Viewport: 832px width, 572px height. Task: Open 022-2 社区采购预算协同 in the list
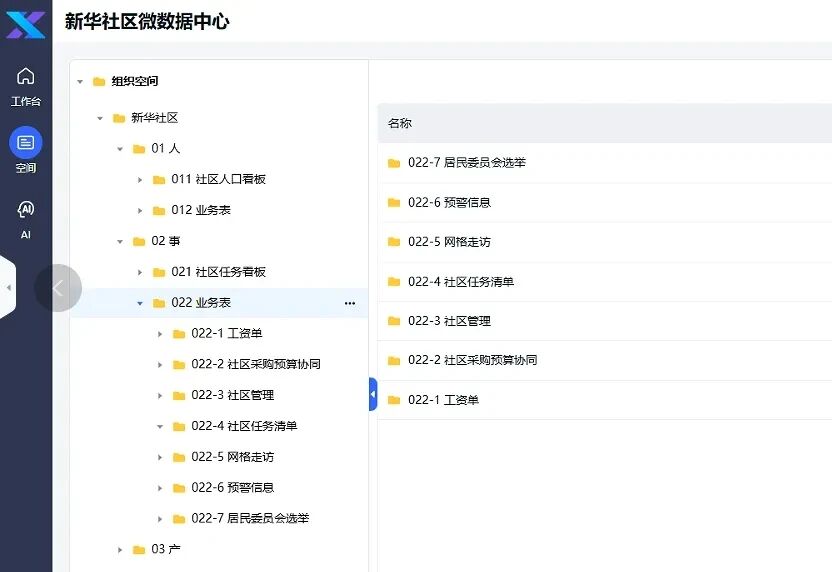(472, 360)
